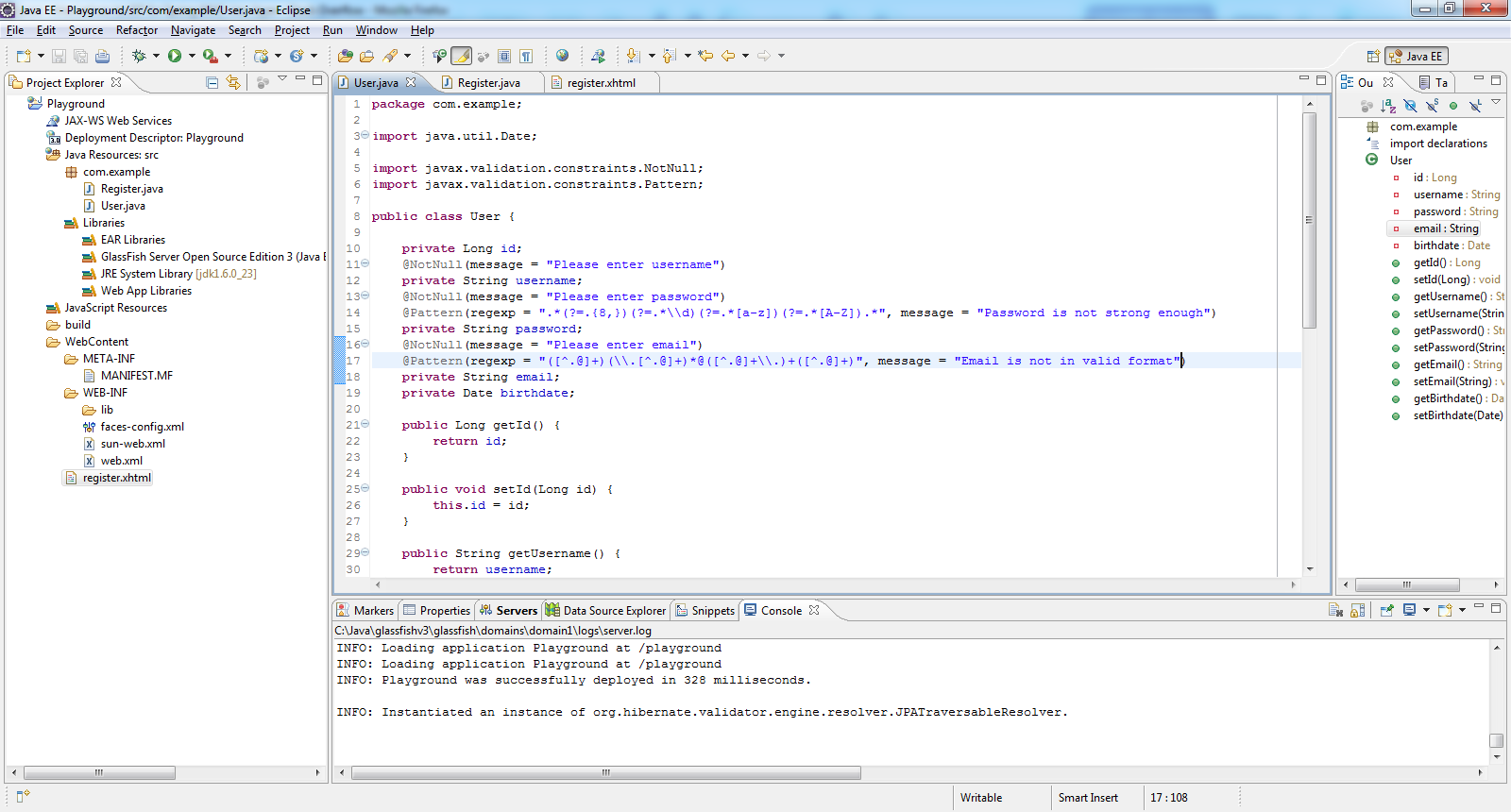Collapse the getId method fold marker

365,424
